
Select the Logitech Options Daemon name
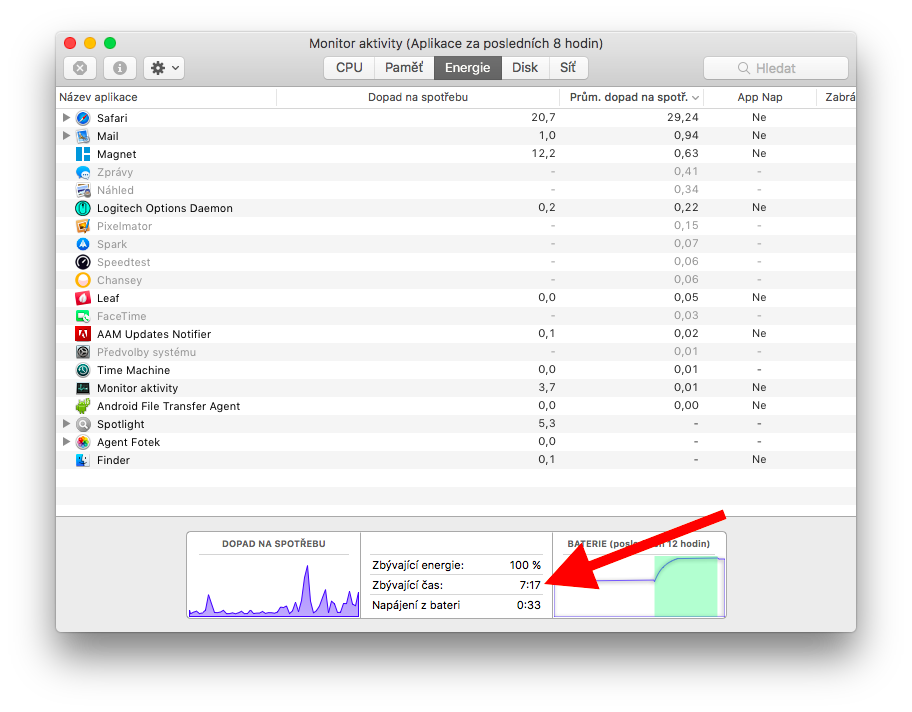point(165,208)
